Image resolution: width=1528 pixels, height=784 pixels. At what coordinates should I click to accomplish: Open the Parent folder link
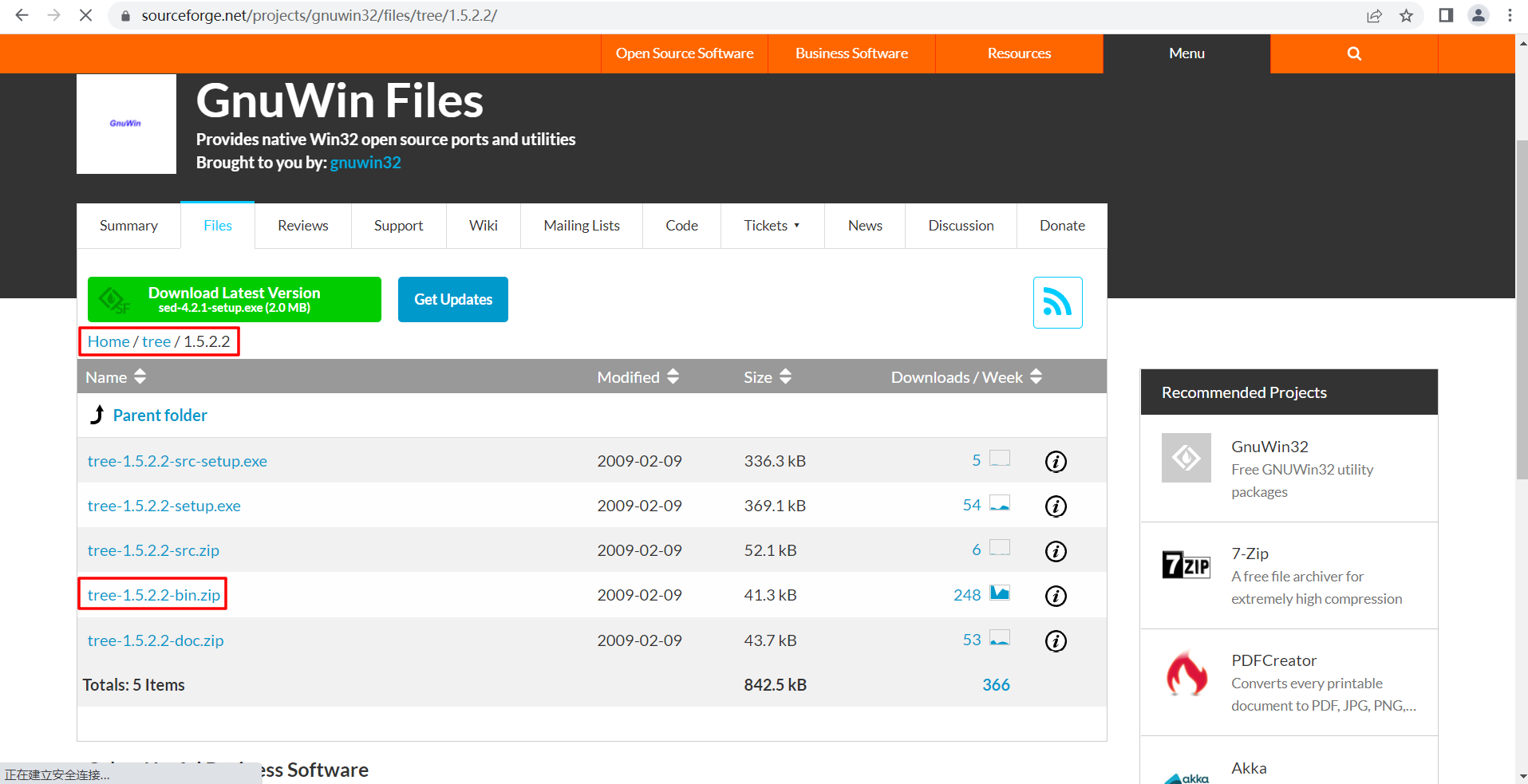[160, 415]
